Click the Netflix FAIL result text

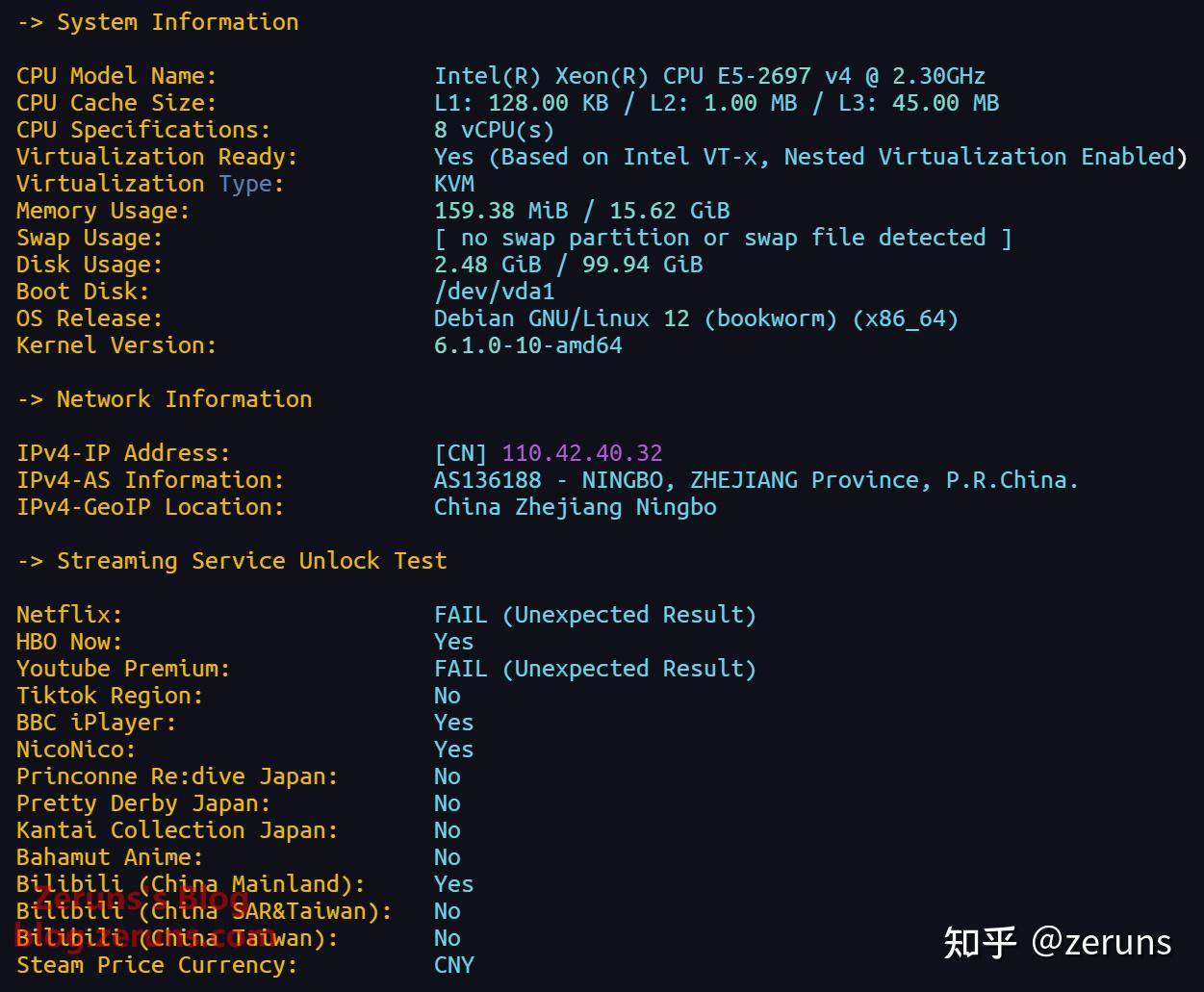[x=595, y=615]
